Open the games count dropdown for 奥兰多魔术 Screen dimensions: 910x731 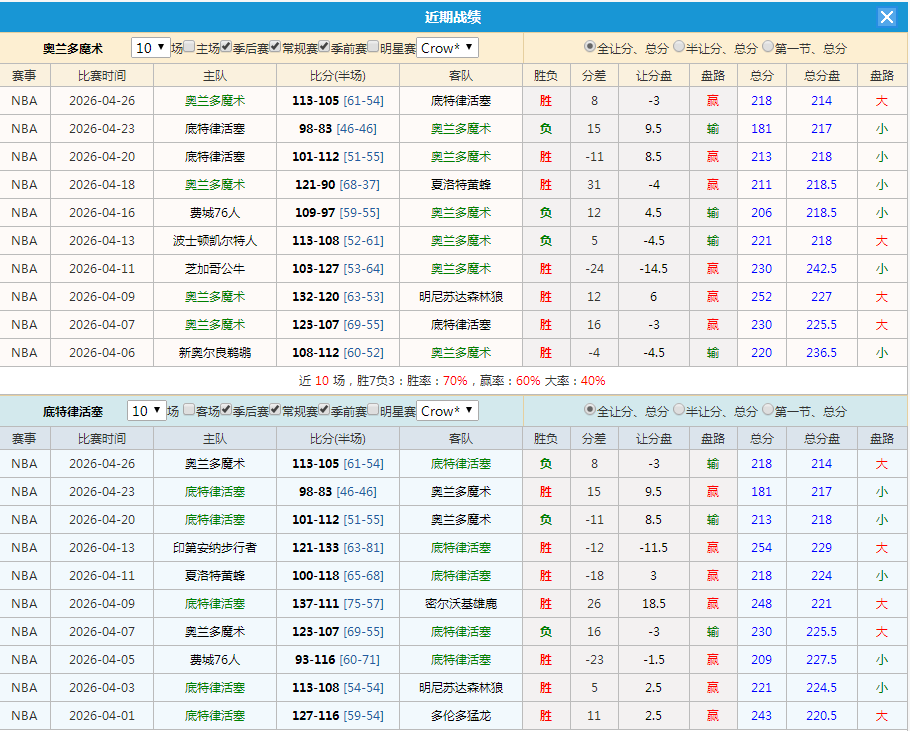(x=150, y=46)
